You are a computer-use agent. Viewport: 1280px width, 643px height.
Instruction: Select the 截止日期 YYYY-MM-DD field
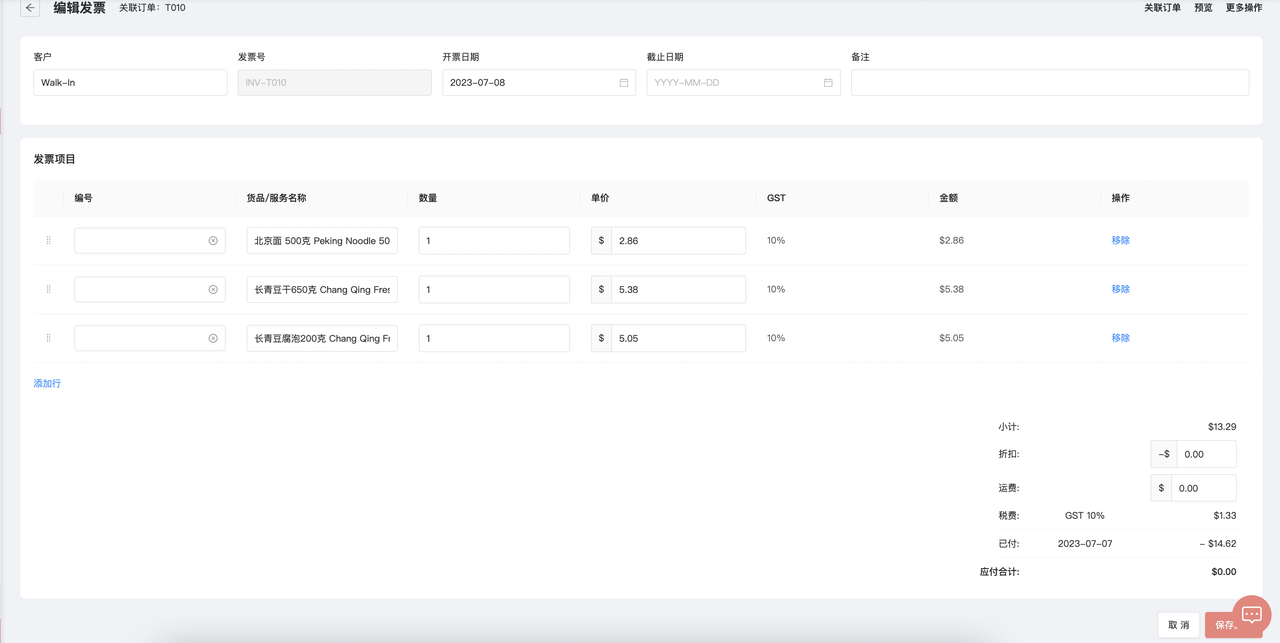pyautogui.click(x=743, y=83)
